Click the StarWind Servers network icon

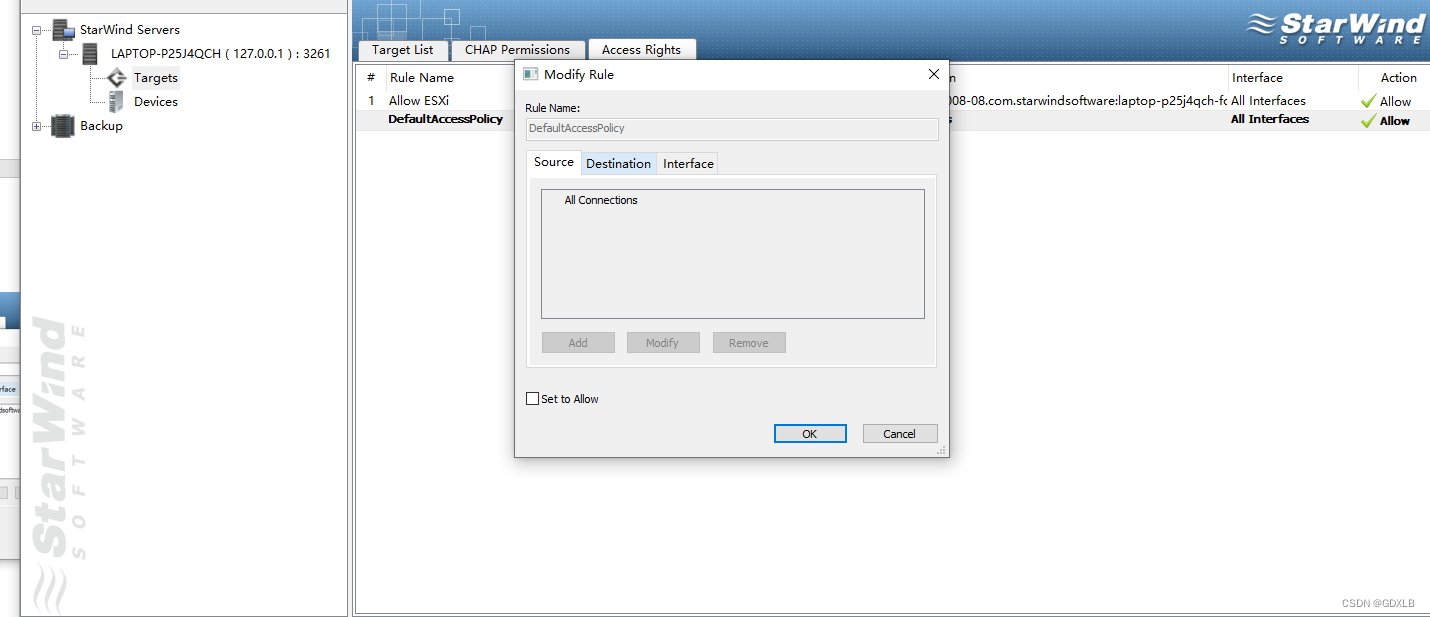pos(64,30)
